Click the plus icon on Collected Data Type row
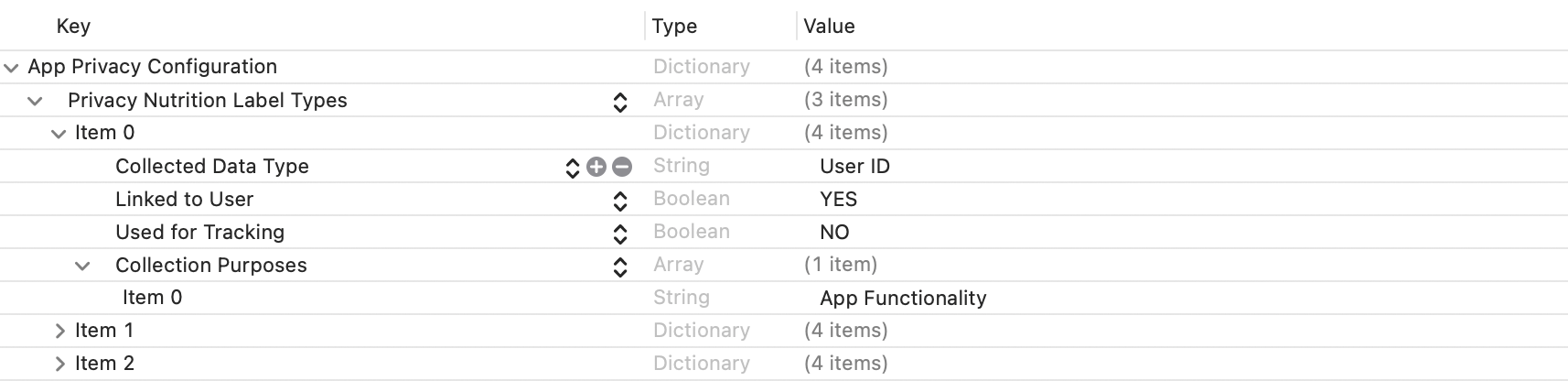Screen dimensions: 1568x381 [x=596, y=167]
